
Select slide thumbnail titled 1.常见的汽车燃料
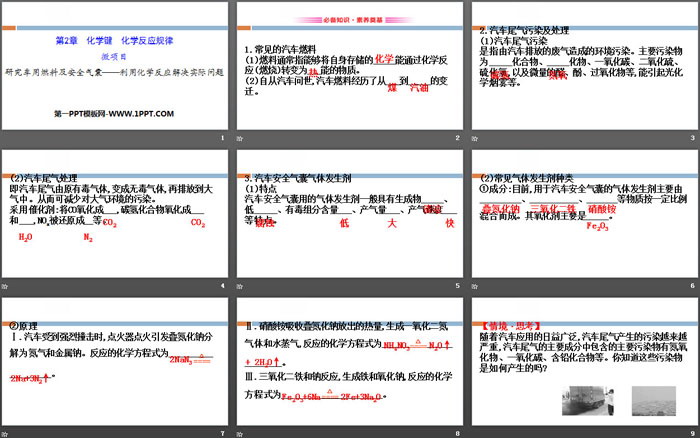[350, 66]
